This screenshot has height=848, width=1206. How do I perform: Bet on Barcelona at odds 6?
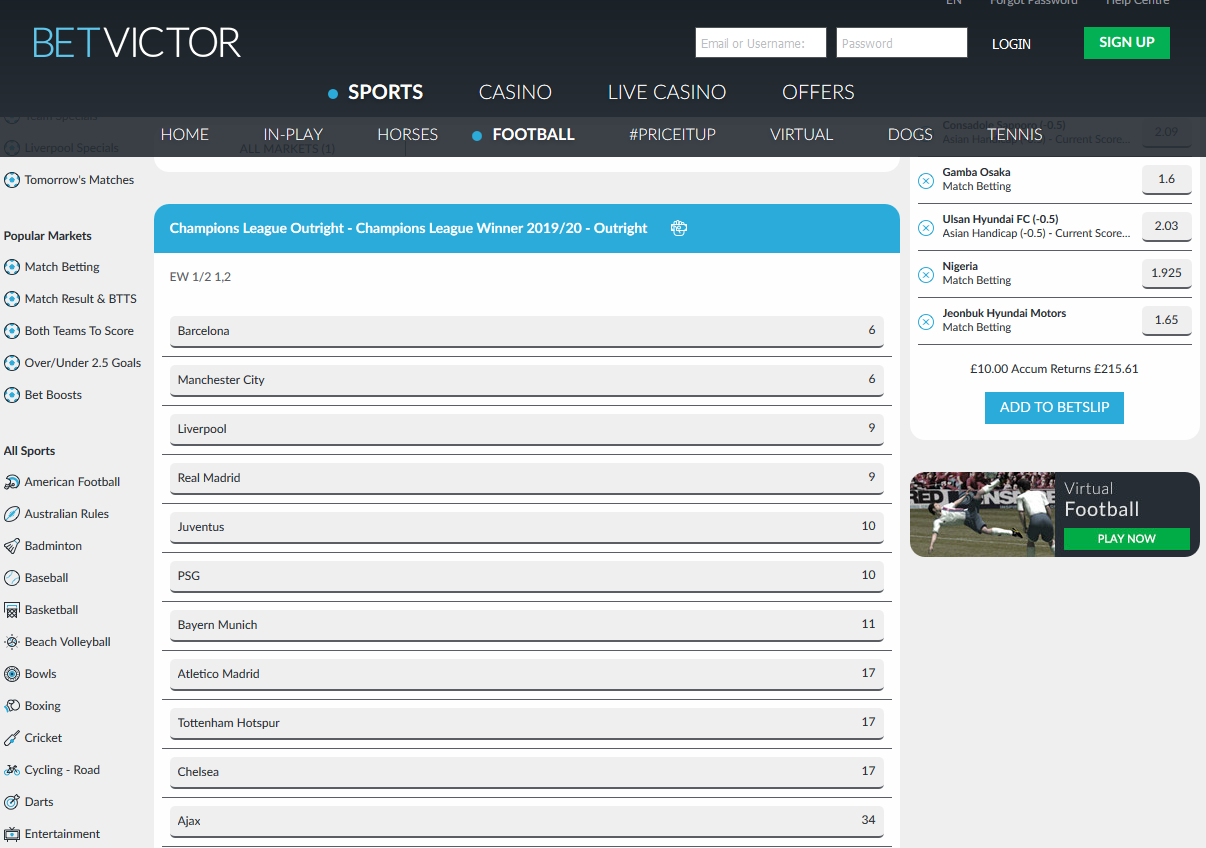pos(527,331)
